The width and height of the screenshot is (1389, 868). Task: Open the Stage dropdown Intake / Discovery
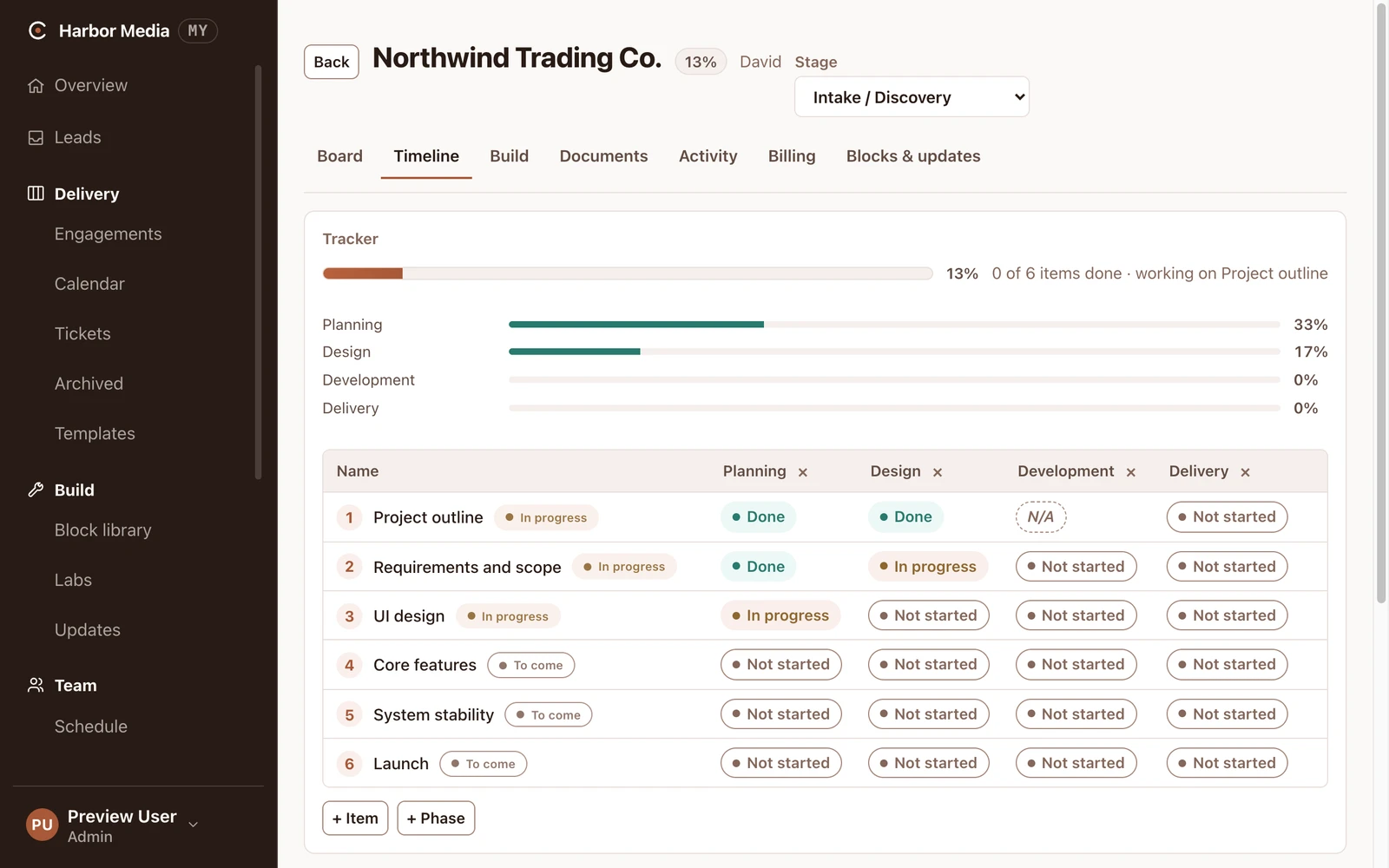click(912, 97)
